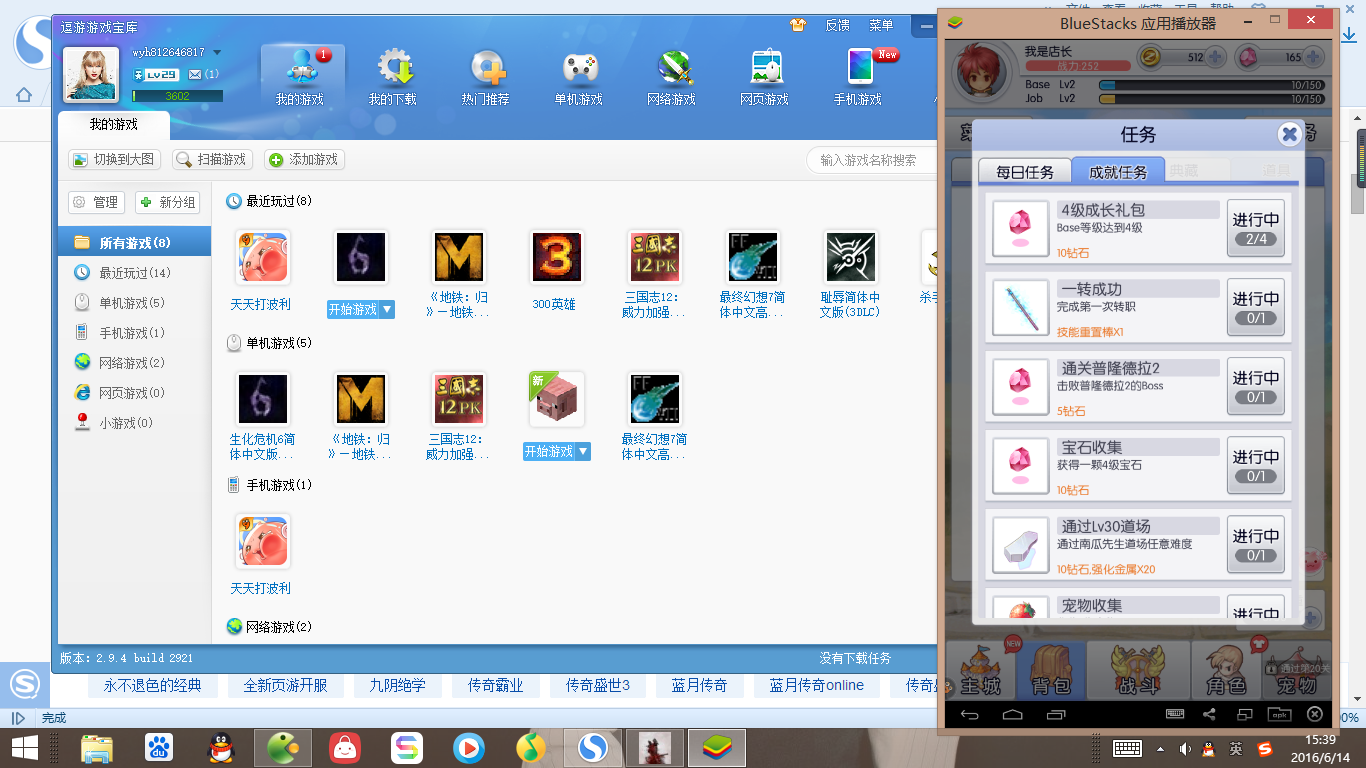1366x768 pixels.
Task: Click BlueStacks share icon
Action: pyautogui.click(x=1209, y=714)
